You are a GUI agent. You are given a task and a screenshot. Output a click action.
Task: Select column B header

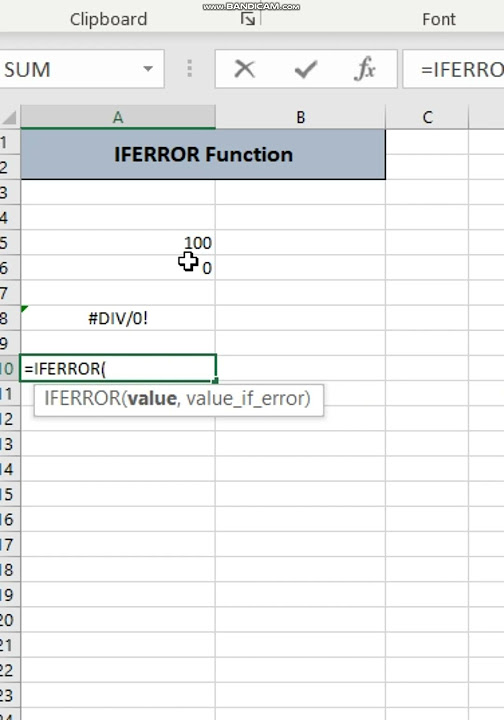coord(300,118)
